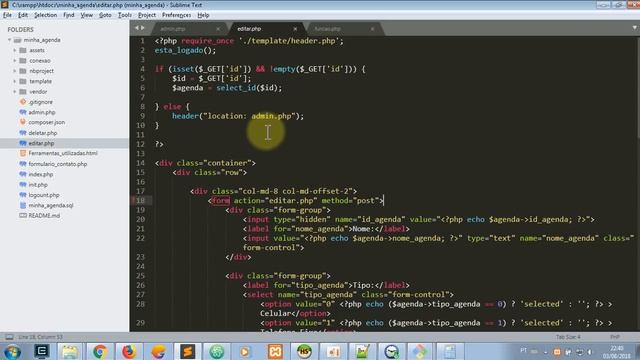Screen dimensions: 640x360
Task: Open the Preferences menu
Action: click(x=176, y=15)
